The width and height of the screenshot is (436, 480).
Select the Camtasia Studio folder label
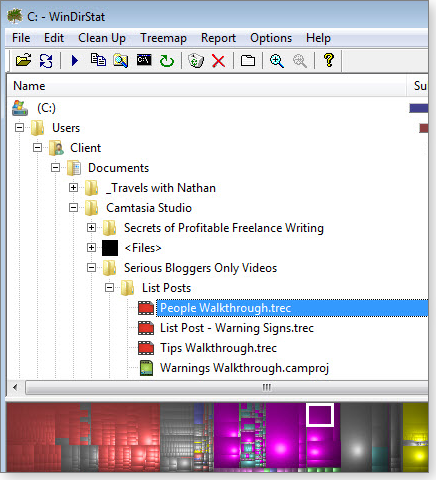coord(149,208)
